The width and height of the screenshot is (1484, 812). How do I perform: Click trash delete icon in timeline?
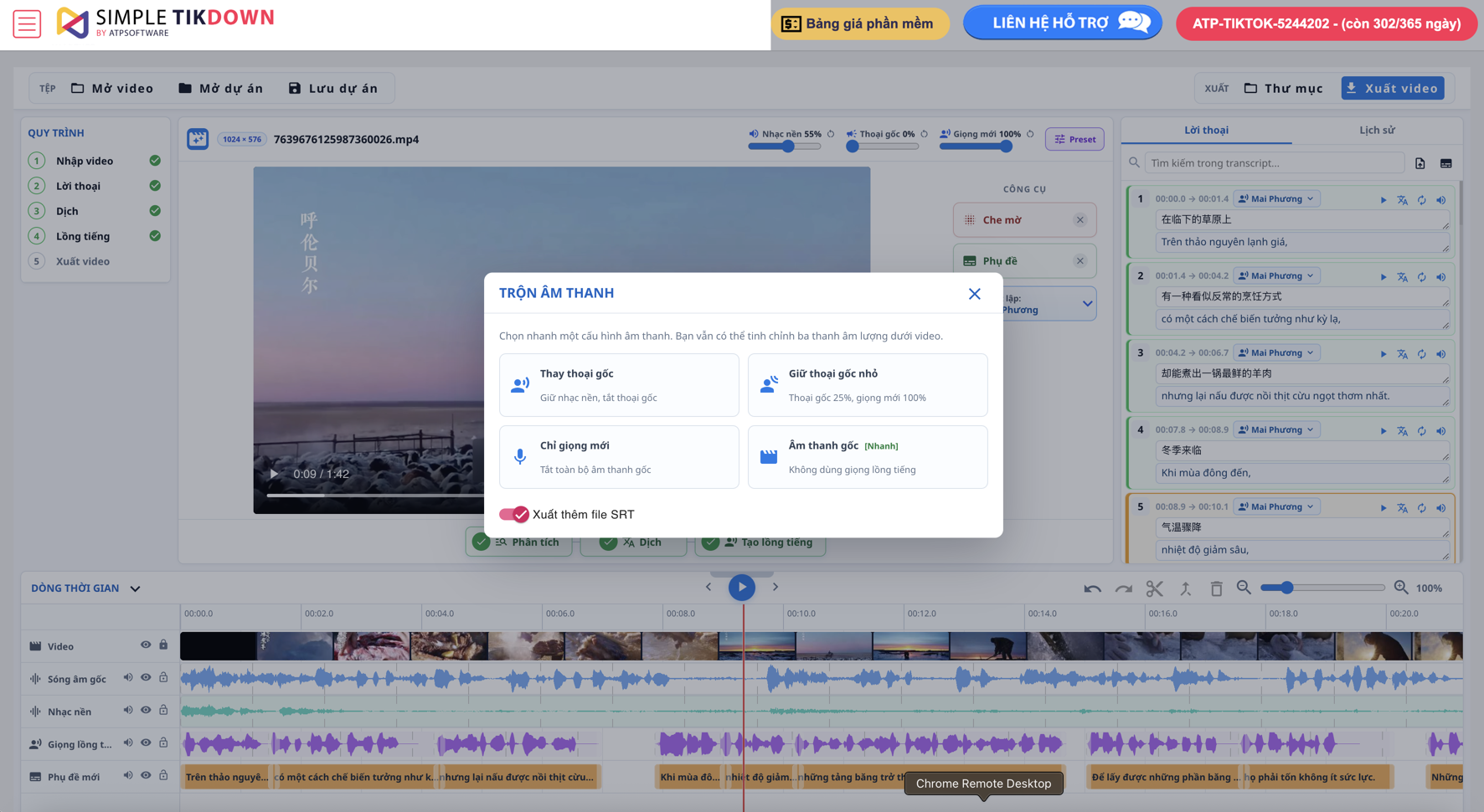(x=1216, y=588)
